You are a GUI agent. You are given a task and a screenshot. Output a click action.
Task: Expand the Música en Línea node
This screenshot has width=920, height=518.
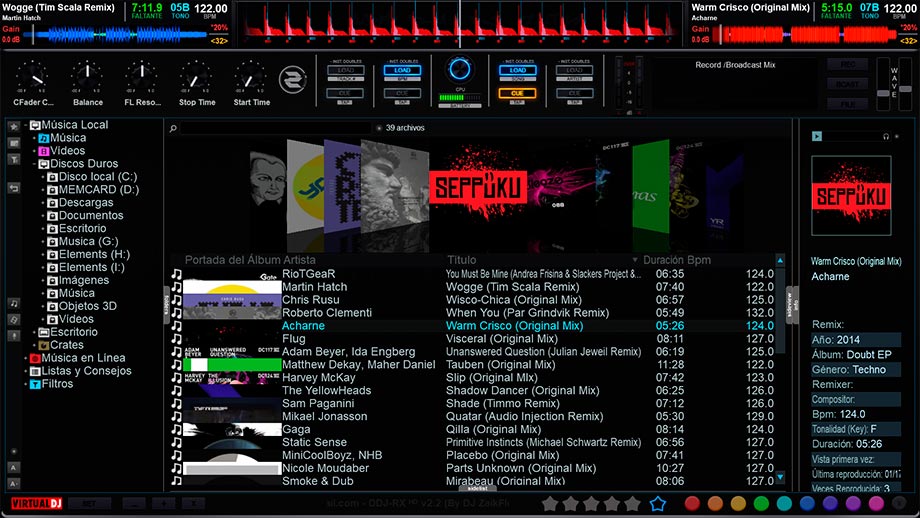[25, 358]
